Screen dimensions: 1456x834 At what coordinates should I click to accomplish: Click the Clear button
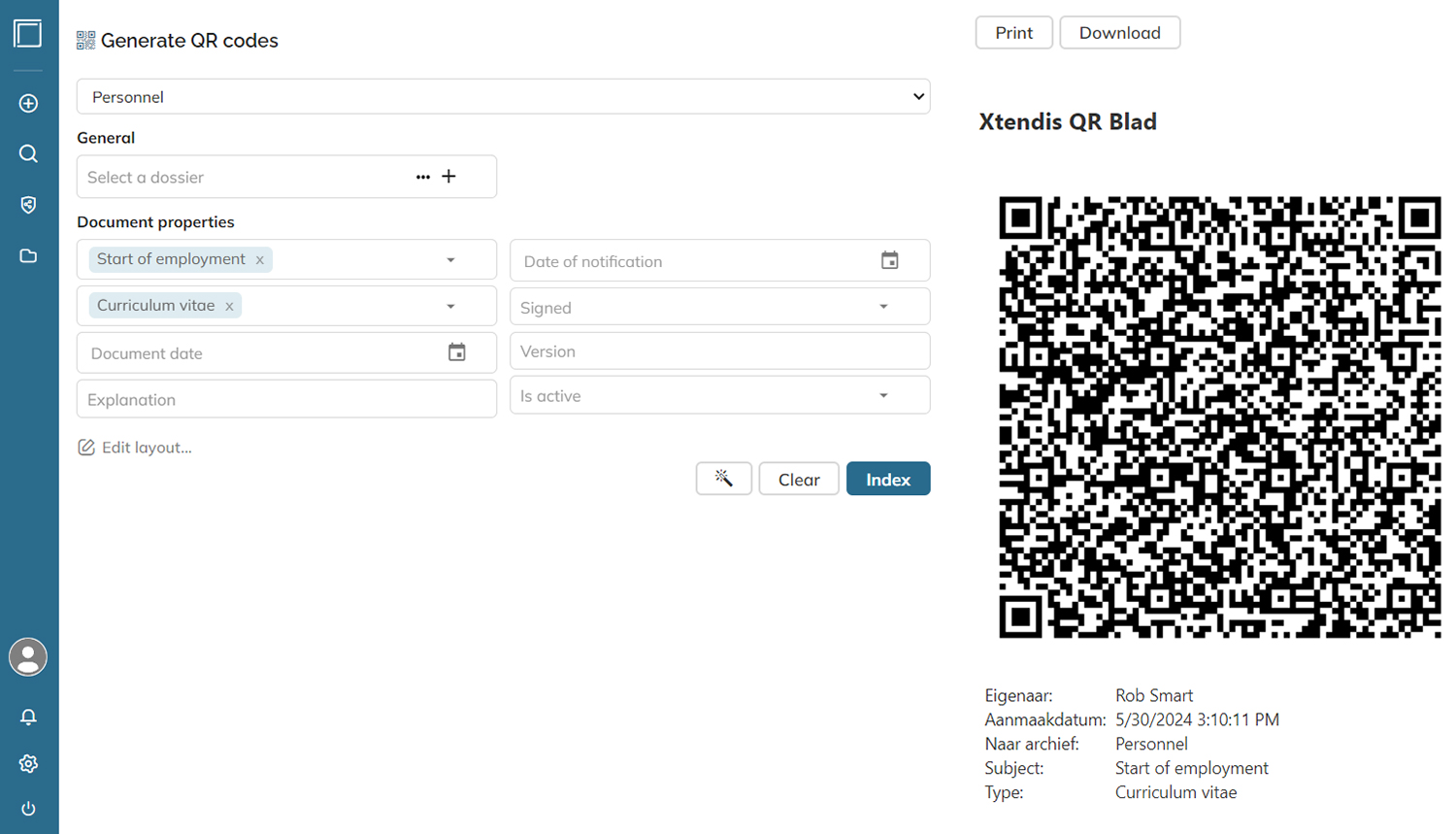tap(799, 479)
